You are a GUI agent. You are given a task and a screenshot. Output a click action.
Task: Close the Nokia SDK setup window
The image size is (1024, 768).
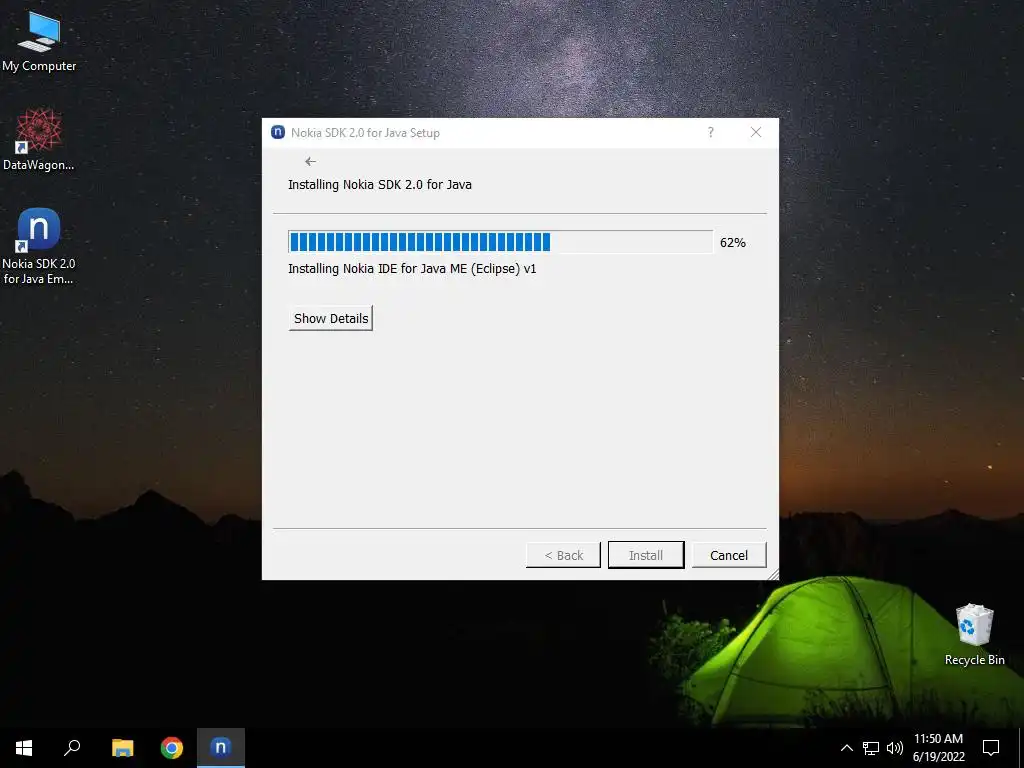click(756, 133)
